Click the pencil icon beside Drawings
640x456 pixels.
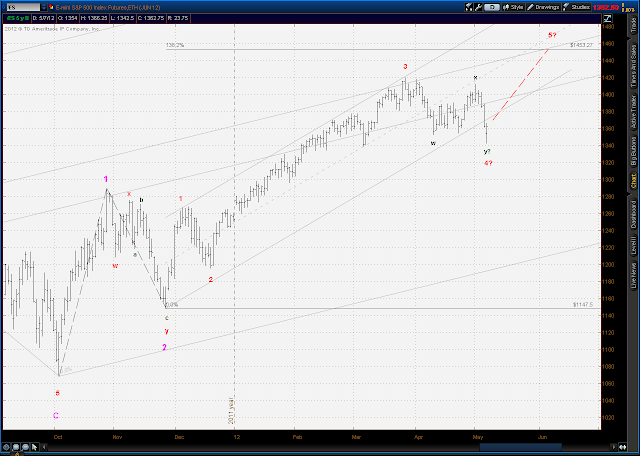tap(530, 7)
